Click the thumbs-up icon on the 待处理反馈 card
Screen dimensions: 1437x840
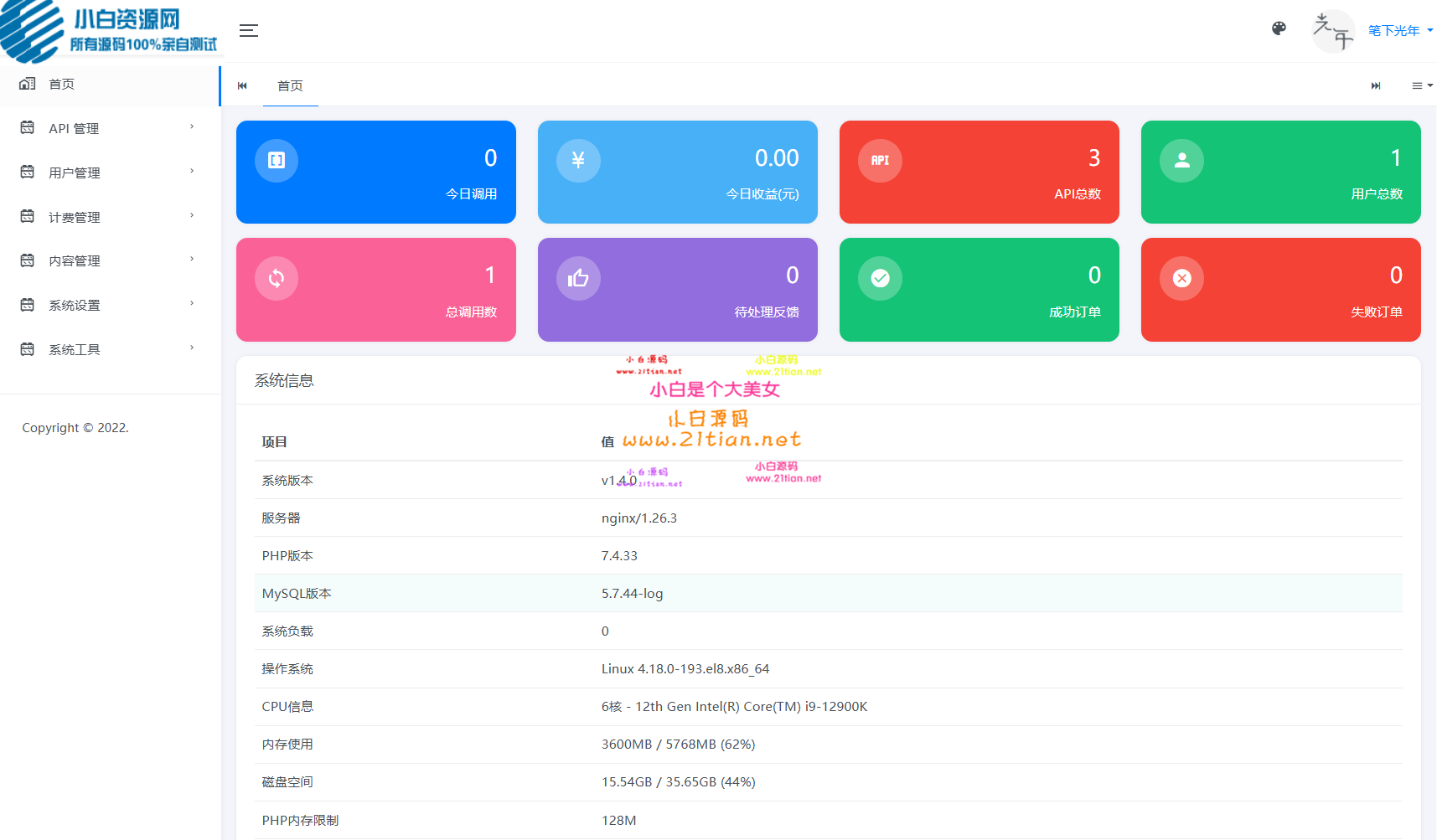[x=577, y=278]
